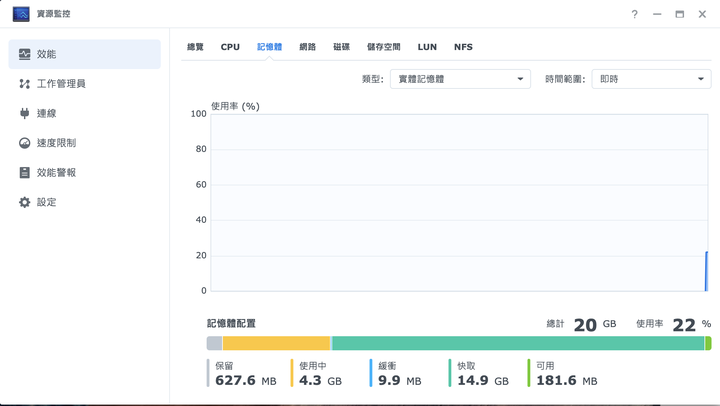Select the CPU tab
The image size is (720, 406).
click(x=230, y=47)
